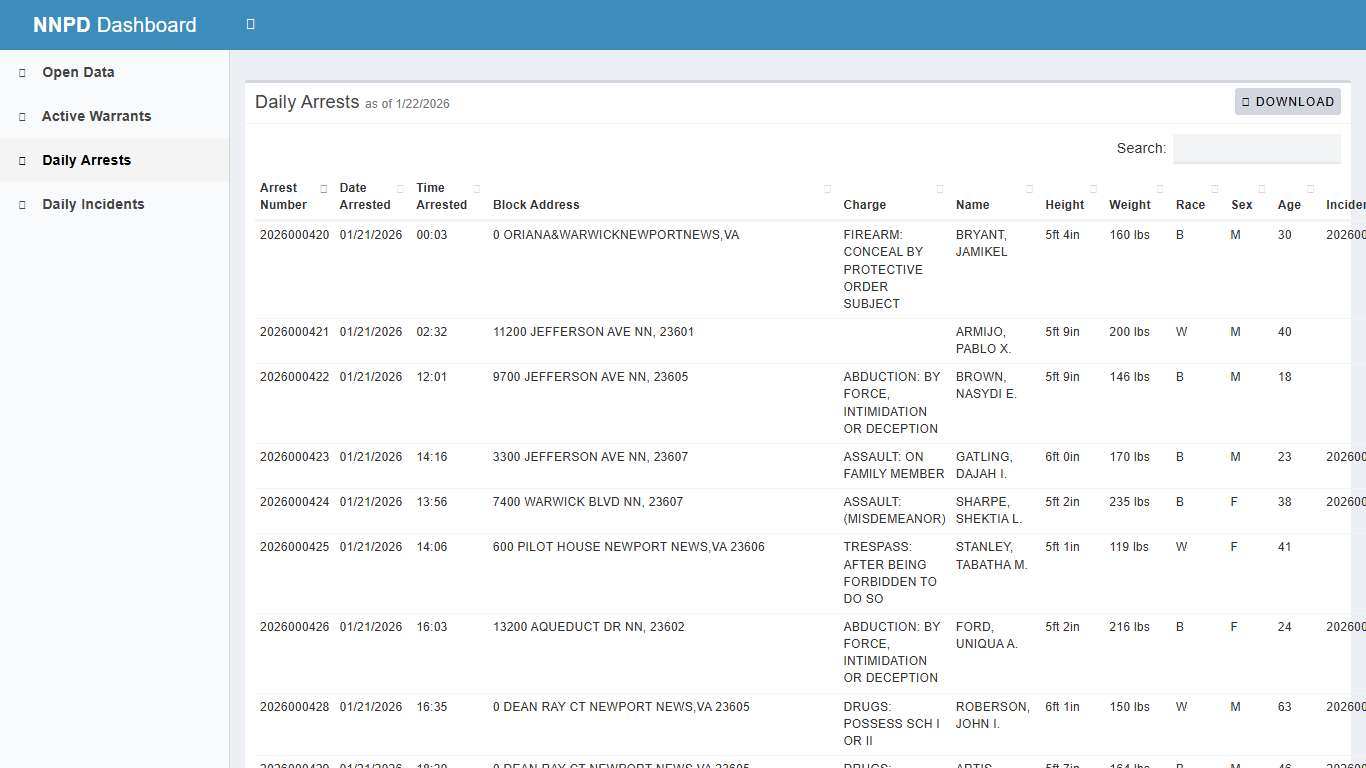The width and height of the screenshot is (1366, 768).
Task: Switch to the Open Data view
Action: click(78, 72)
